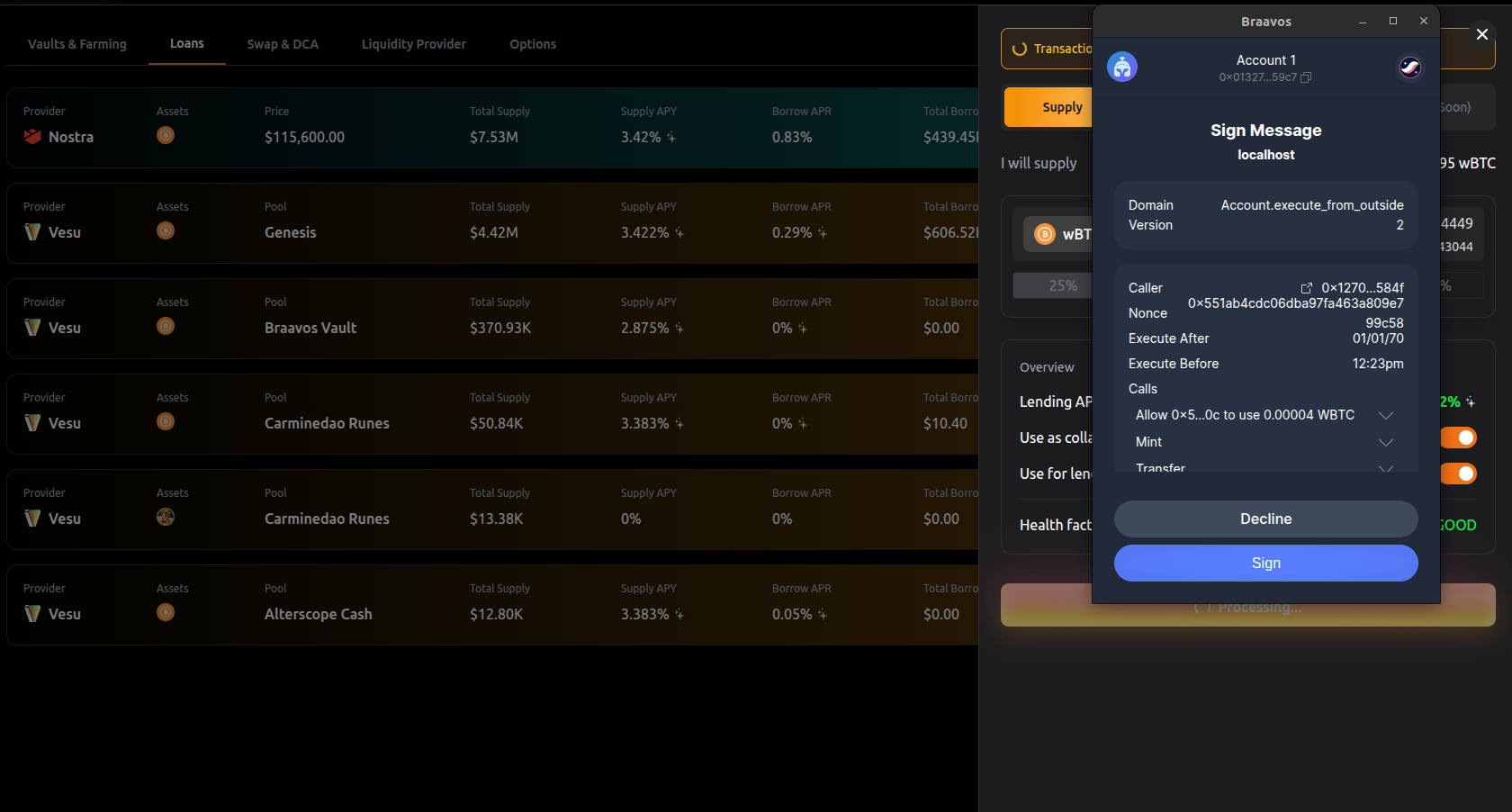
Task: Click the asset coin icon in Genesis row
Action: tap(166, 230)
